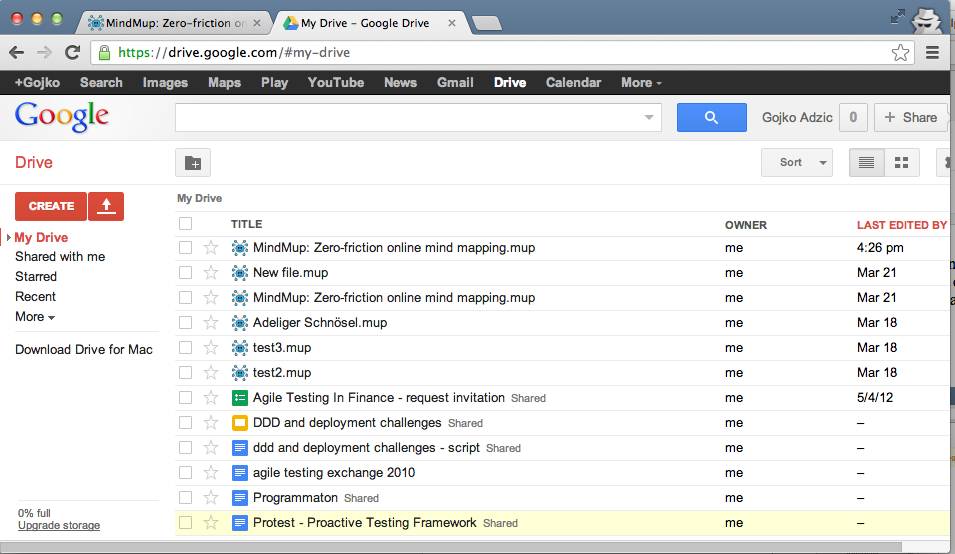Switch to the MindMup browser tab
Viewport: 955px width, 554px height.
pyautogui.click(x=174, y=23)
